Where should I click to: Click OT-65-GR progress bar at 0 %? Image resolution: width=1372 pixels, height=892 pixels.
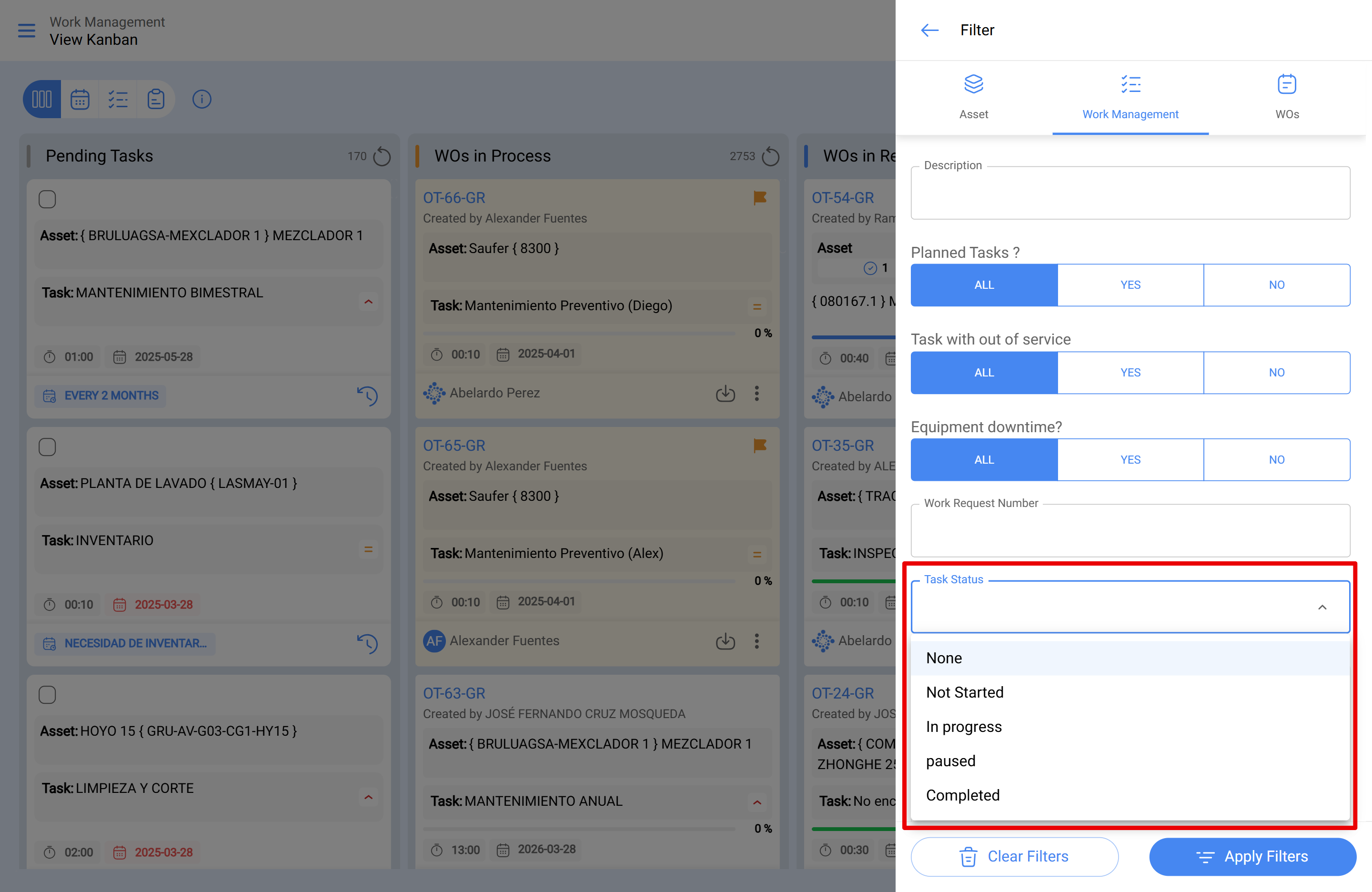579,581
